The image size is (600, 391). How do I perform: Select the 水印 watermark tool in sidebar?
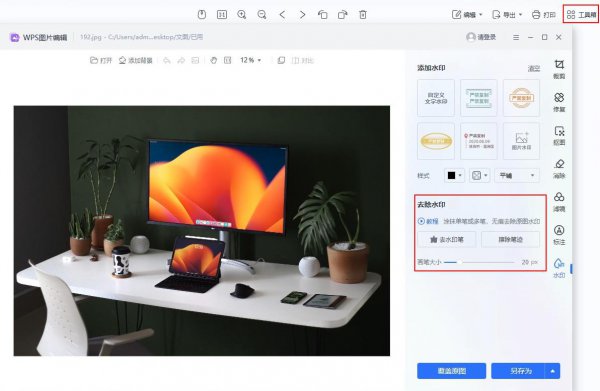coord(559,268)
